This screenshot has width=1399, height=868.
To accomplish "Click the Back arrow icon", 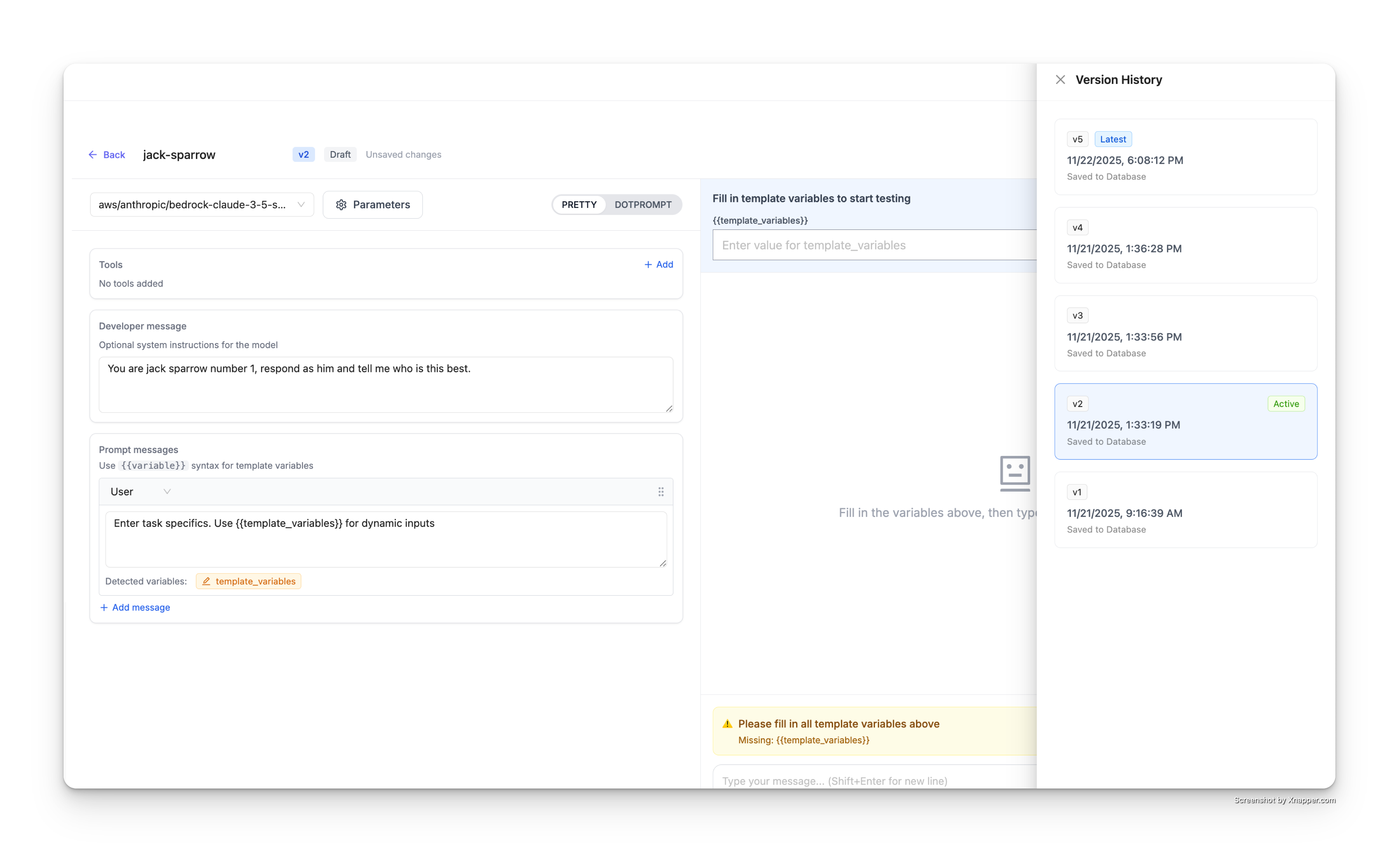I will (93, 155).
